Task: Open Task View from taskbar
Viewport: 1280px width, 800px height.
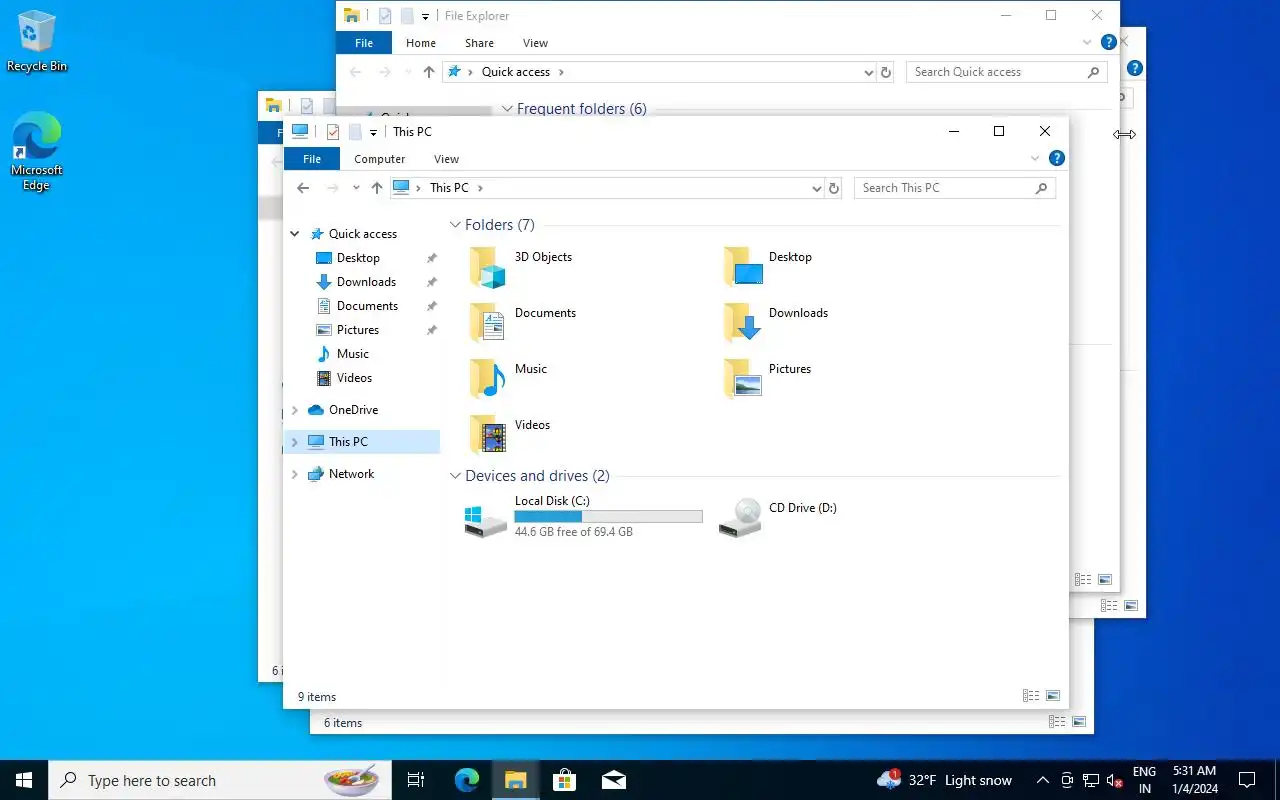Action: tap(416, 780)
